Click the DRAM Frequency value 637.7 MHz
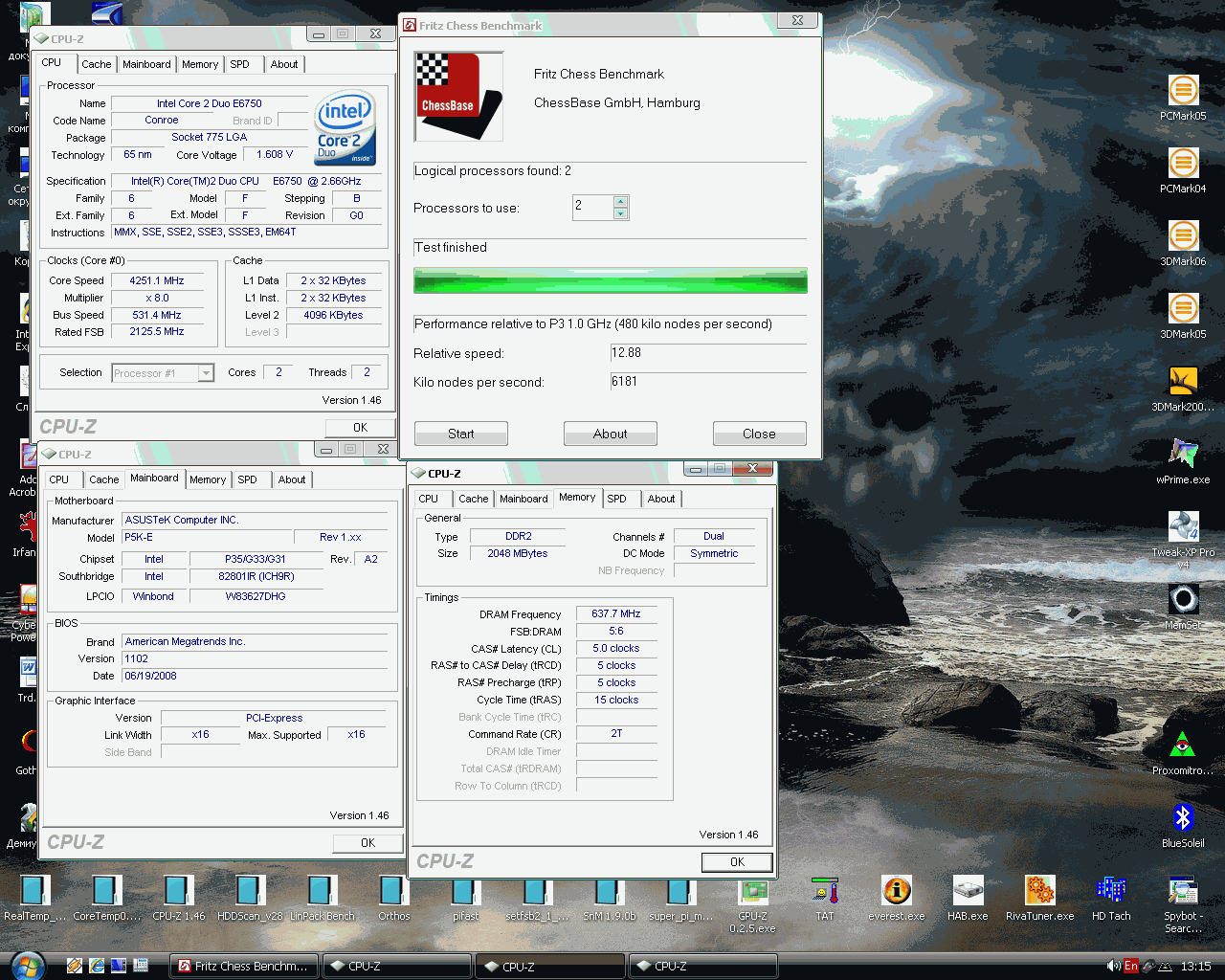 616,614
